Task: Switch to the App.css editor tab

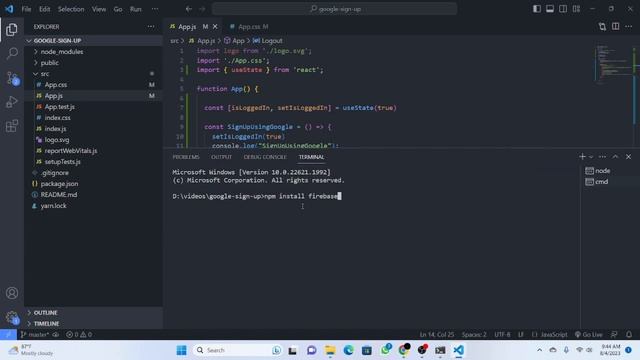Action: click(x=249, y=27)
